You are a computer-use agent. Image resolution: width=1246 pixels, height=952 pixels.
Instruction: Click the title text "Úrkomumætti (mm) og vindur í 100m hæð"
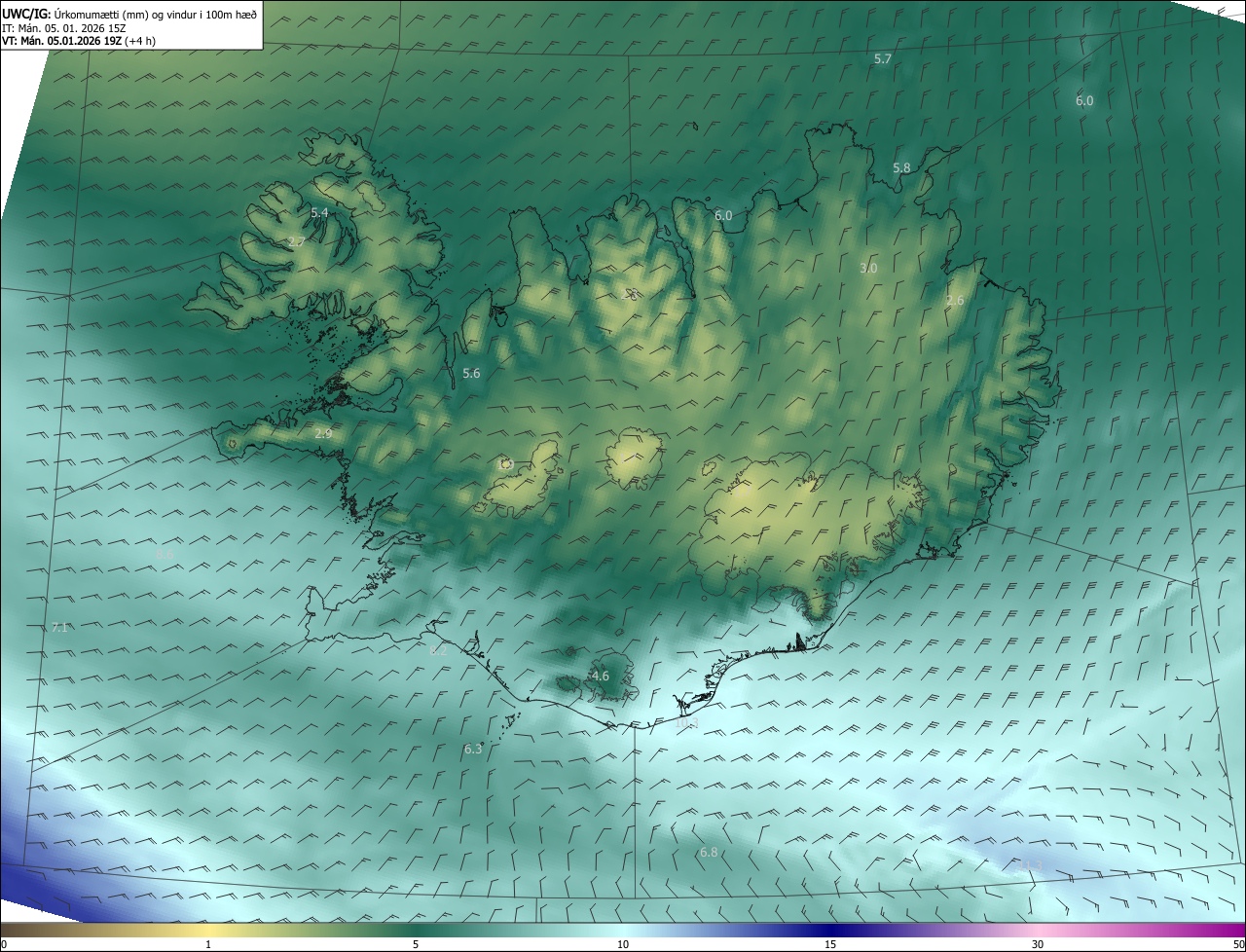156,14
